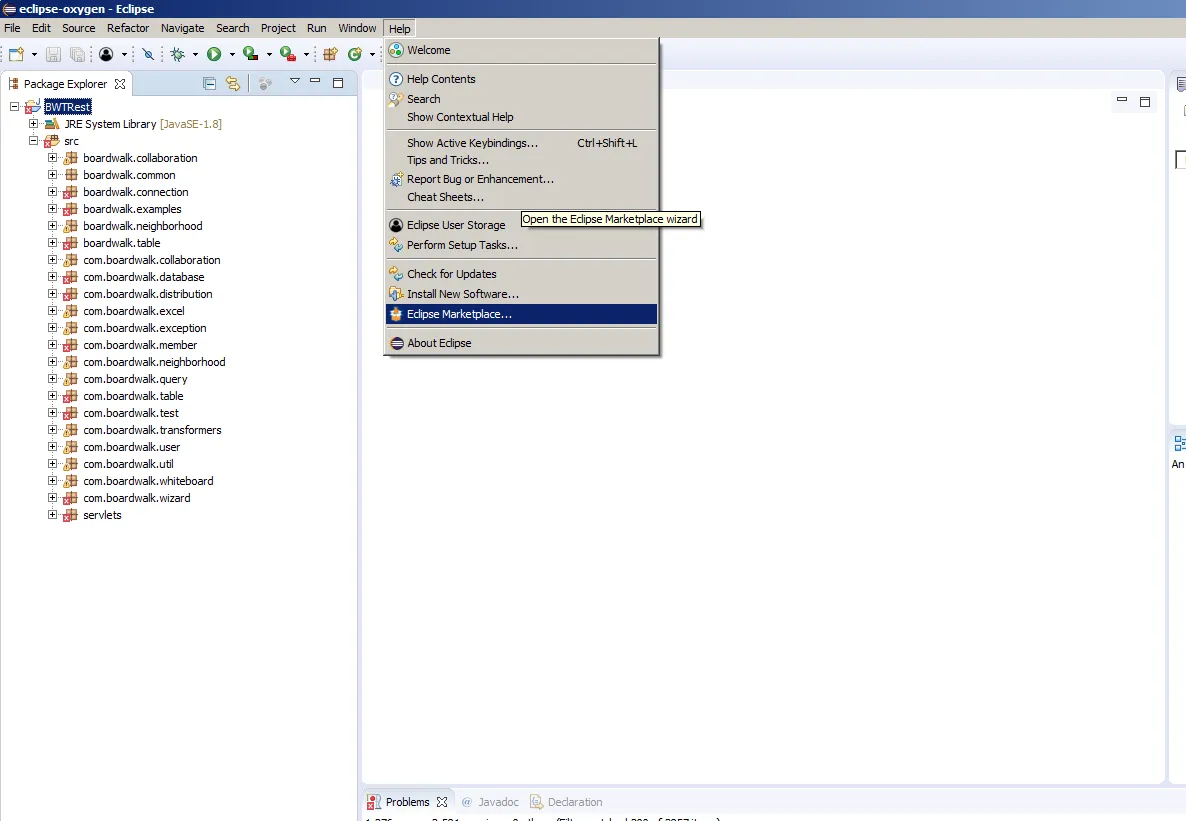Viewport: 1186px width, 821px height.
Task: Open the File menu
Action: point(12,28)
